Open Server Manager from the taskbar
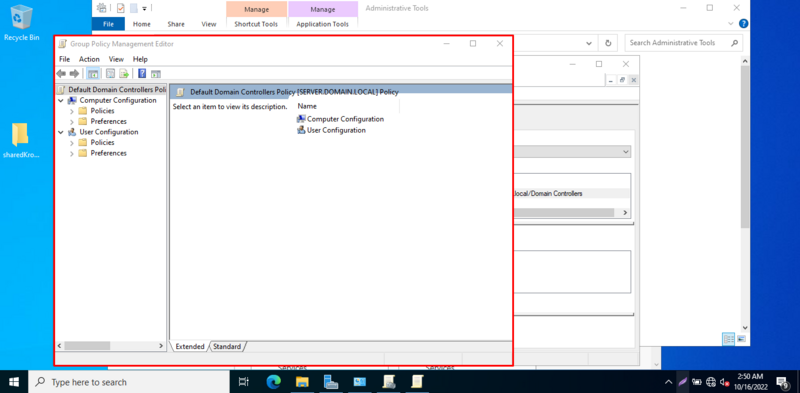800x393 pixels. click(x=332, y=381)
